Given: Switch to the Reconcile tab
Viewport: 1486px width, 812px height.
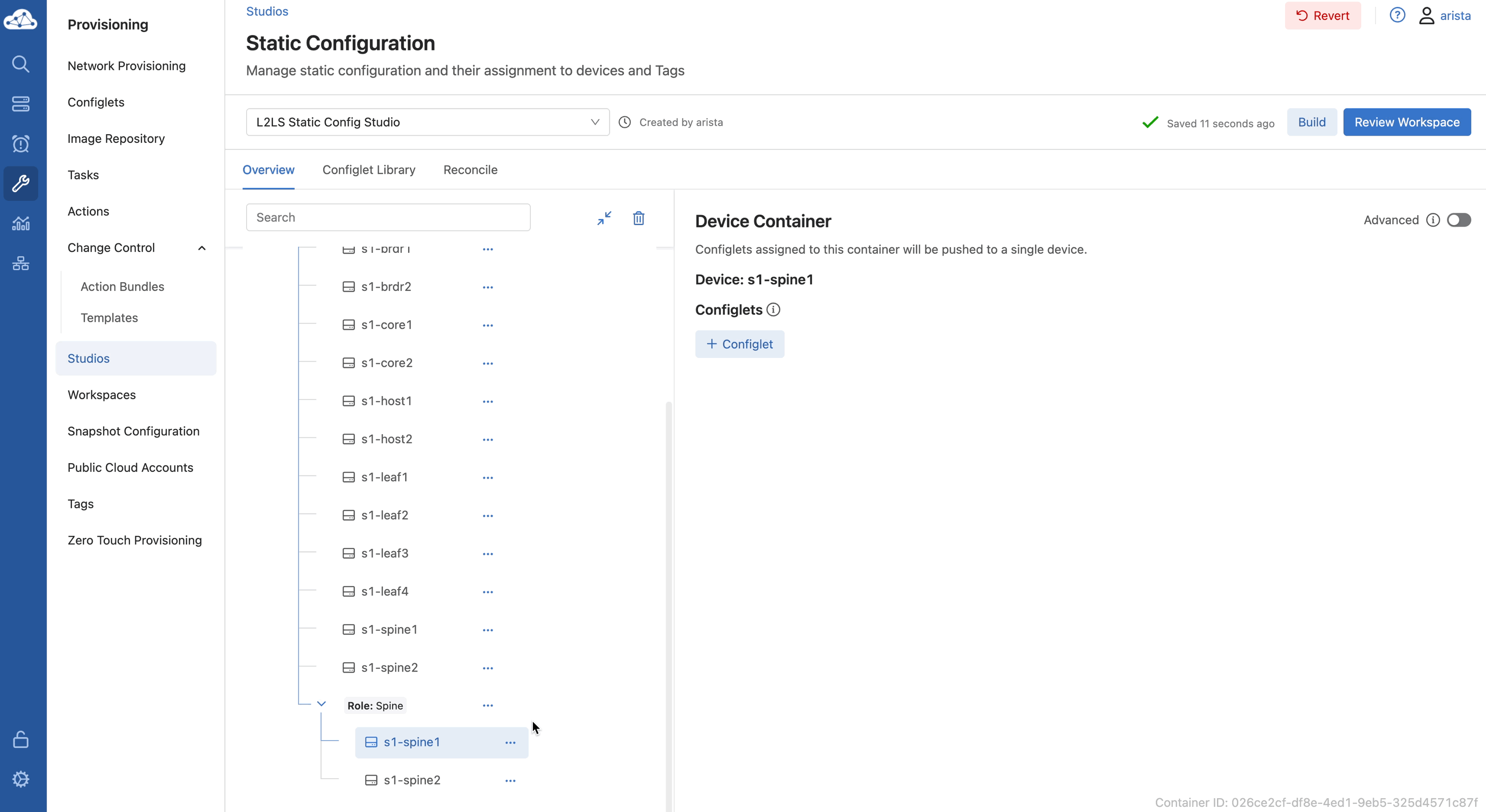Looking at the screenshot, I should [470, 169].
